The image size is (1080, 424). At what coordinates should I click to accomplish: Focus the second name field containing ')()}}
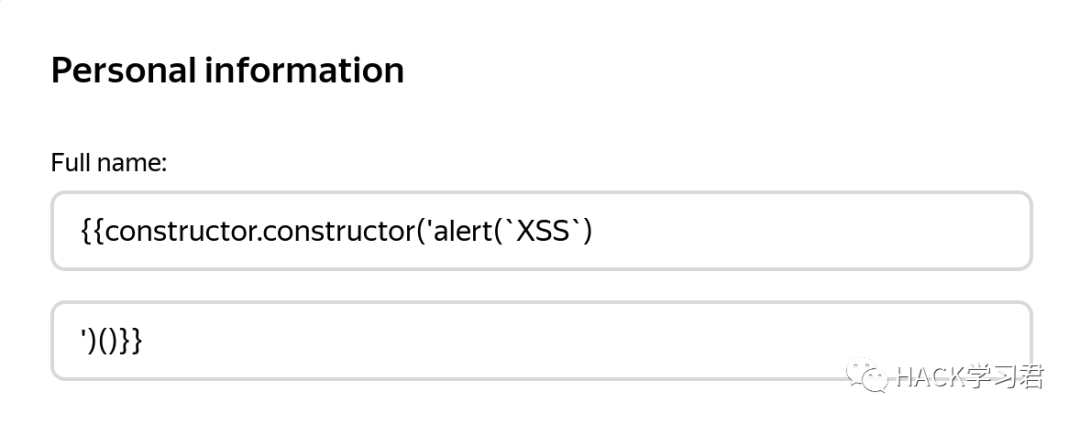[540, 341]
